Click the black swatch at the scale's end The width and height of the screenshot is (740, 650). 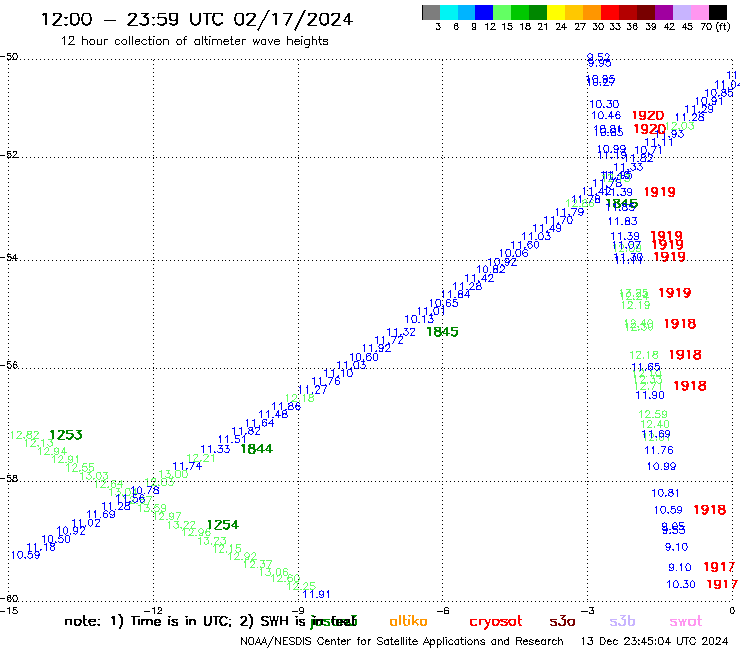[718, 12]
